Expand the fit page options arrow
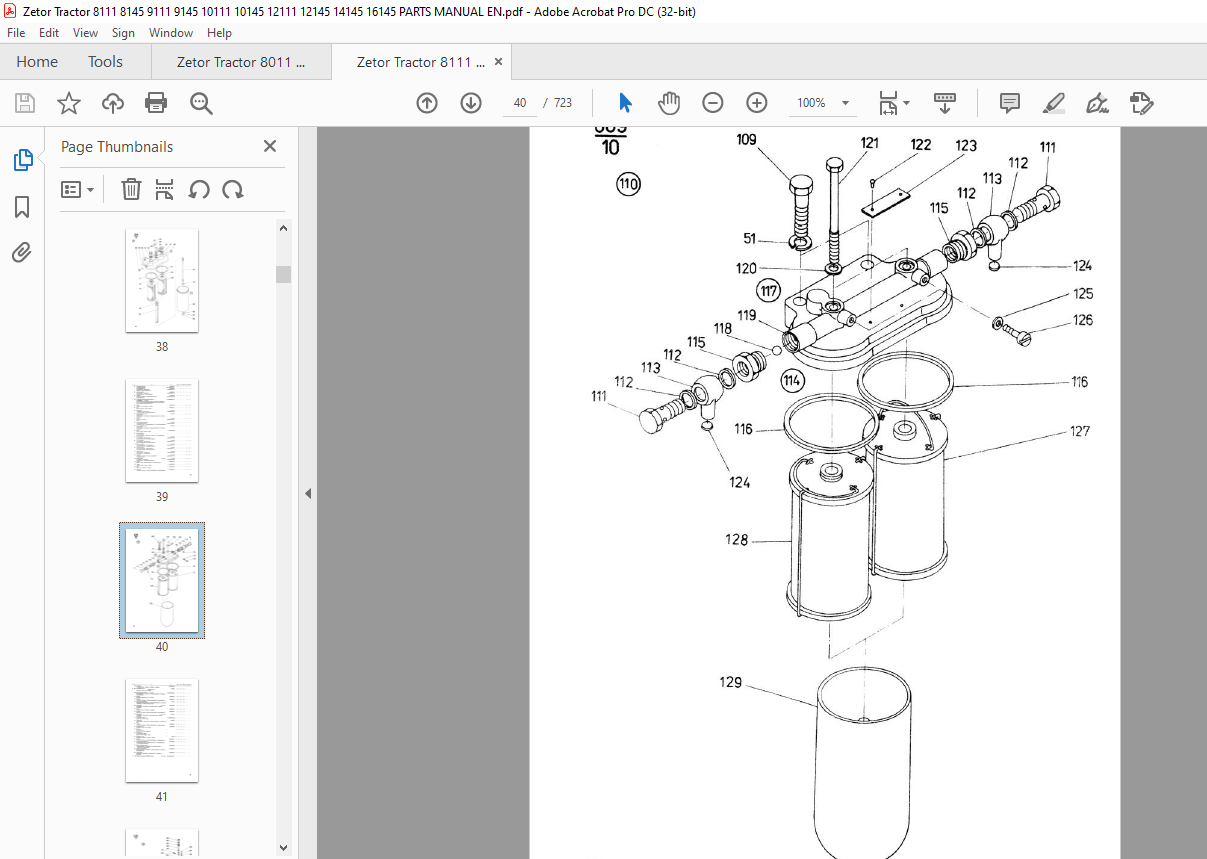 pyautogui.click(x=907, y=103)
